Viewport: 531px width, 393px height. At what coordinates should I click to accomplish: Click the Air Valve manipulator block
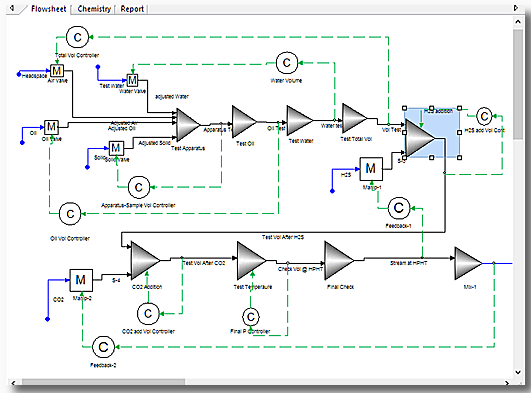(x=57, y=71)
